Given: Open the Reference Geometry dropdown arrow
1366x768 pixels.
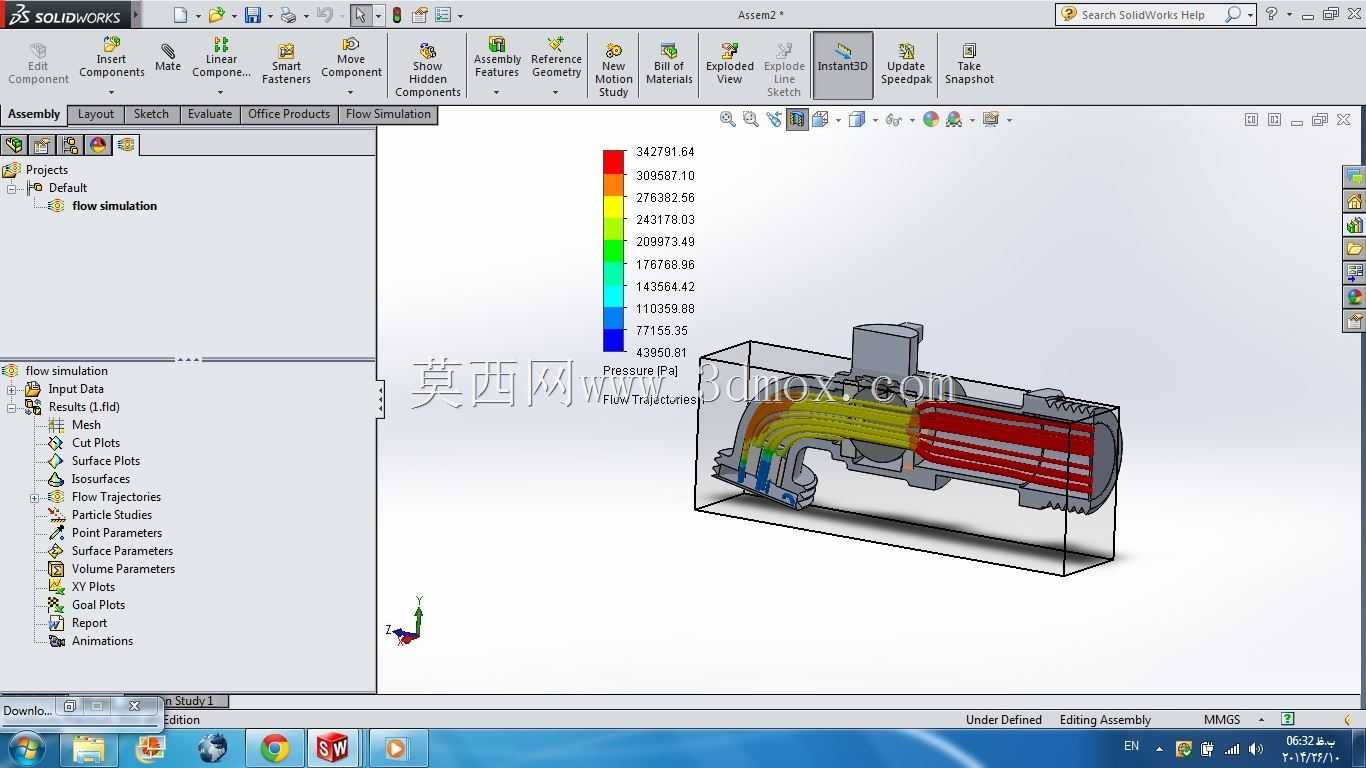Looking at the screenshot, I should pyautogui.click(x=556, y=92).
